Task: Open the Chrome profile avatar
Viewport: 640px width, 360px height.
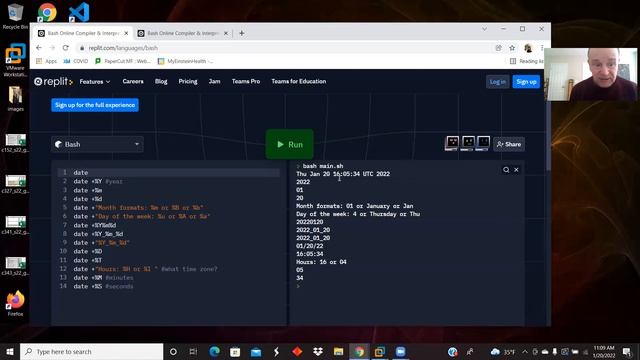Action: point(528,48)
